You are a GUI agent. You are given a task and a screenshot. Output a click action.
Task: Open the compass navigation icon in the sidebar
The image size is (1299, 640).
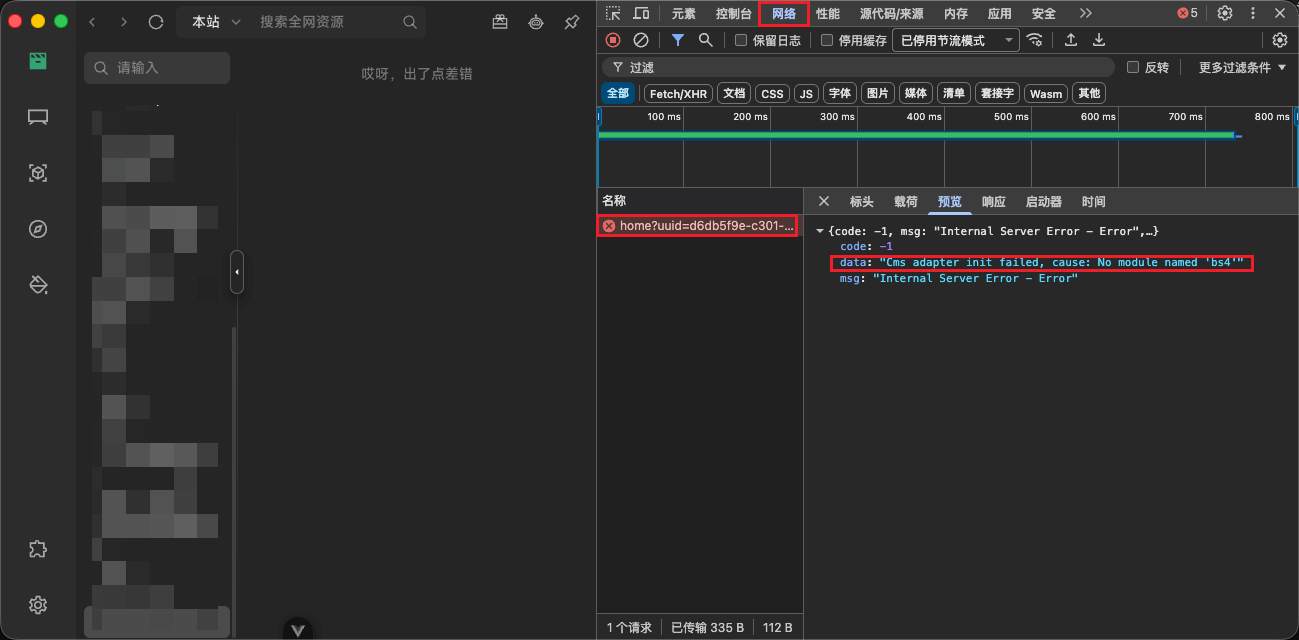38,229
